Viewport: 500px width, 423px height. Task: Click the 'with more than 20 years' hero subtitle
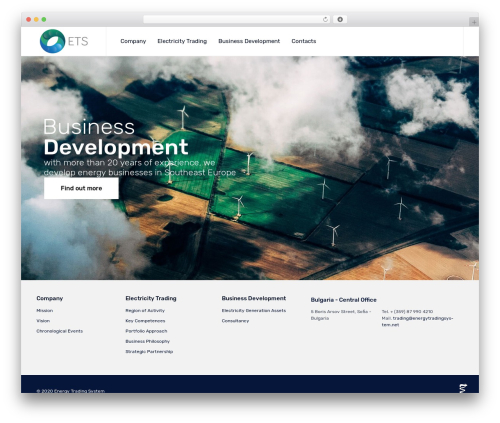click(x=140, y=168)
